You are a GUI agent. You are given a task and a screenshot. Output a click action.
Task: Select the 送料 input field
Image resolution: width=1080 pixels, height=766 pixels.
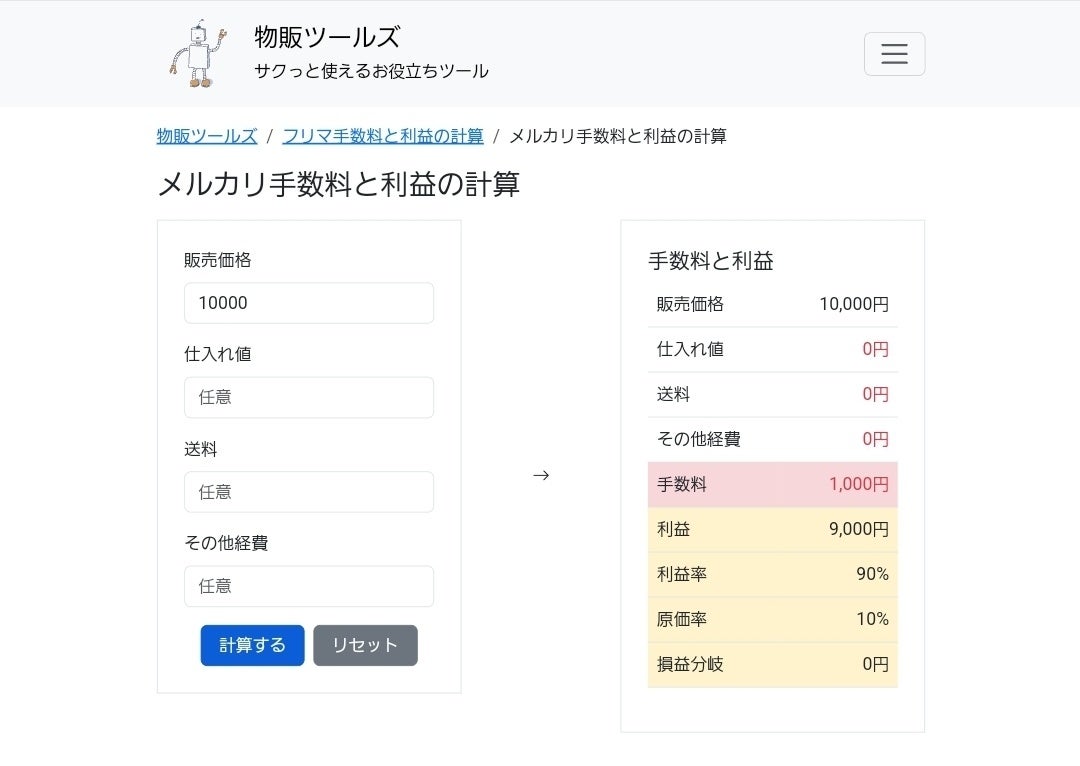(309, 492)
